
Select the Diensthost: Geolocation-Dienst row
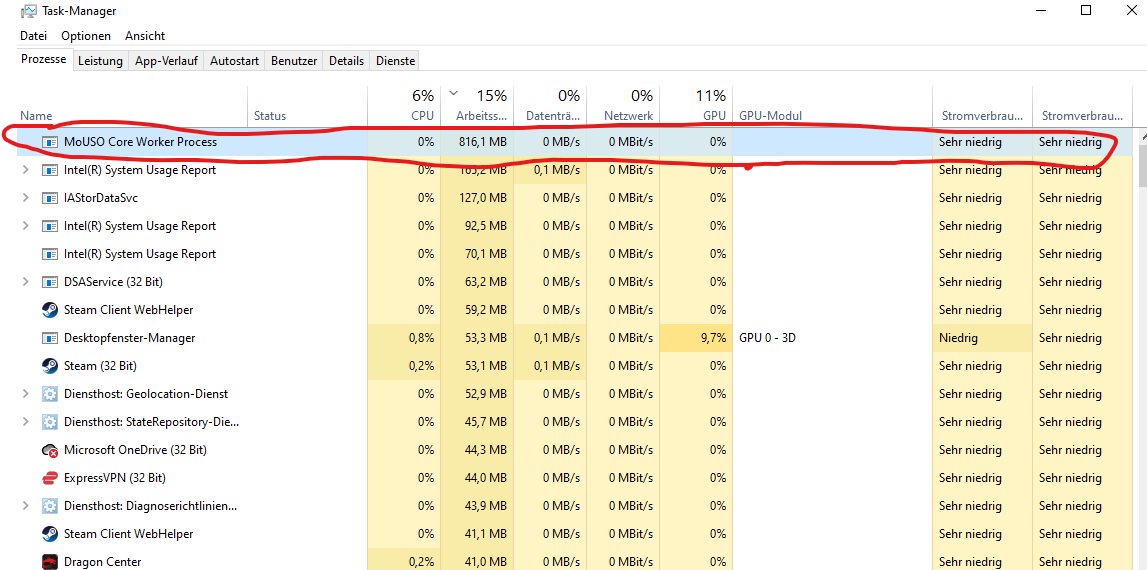[574, 394]
